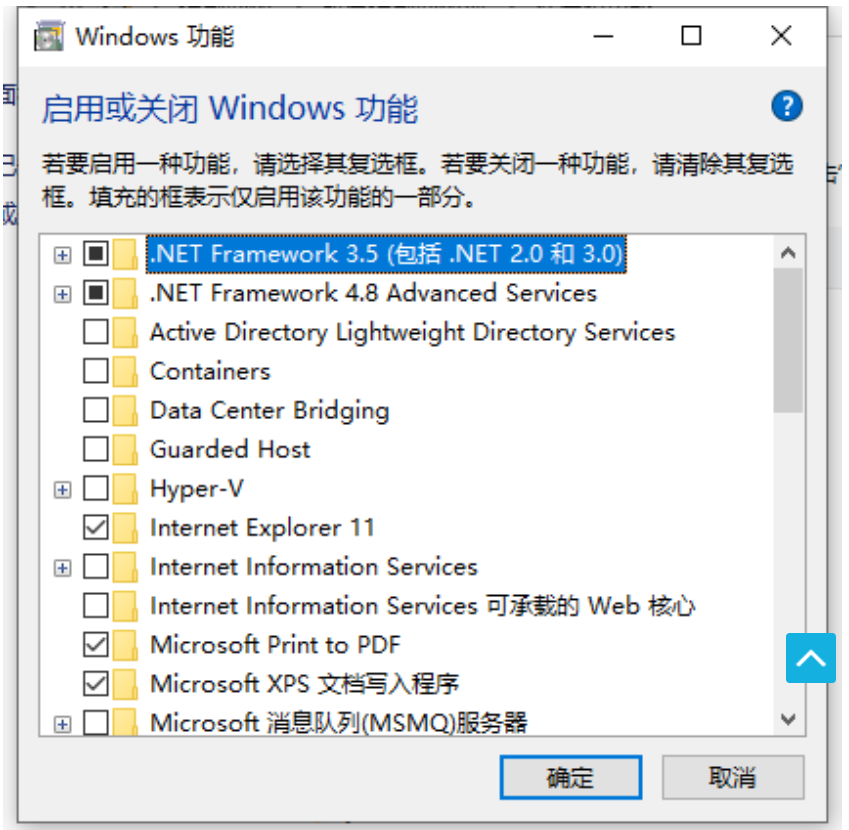Uncheck the Internet Explorer 11 checkbox
This screenshot has height=830, width=849.
96,528
